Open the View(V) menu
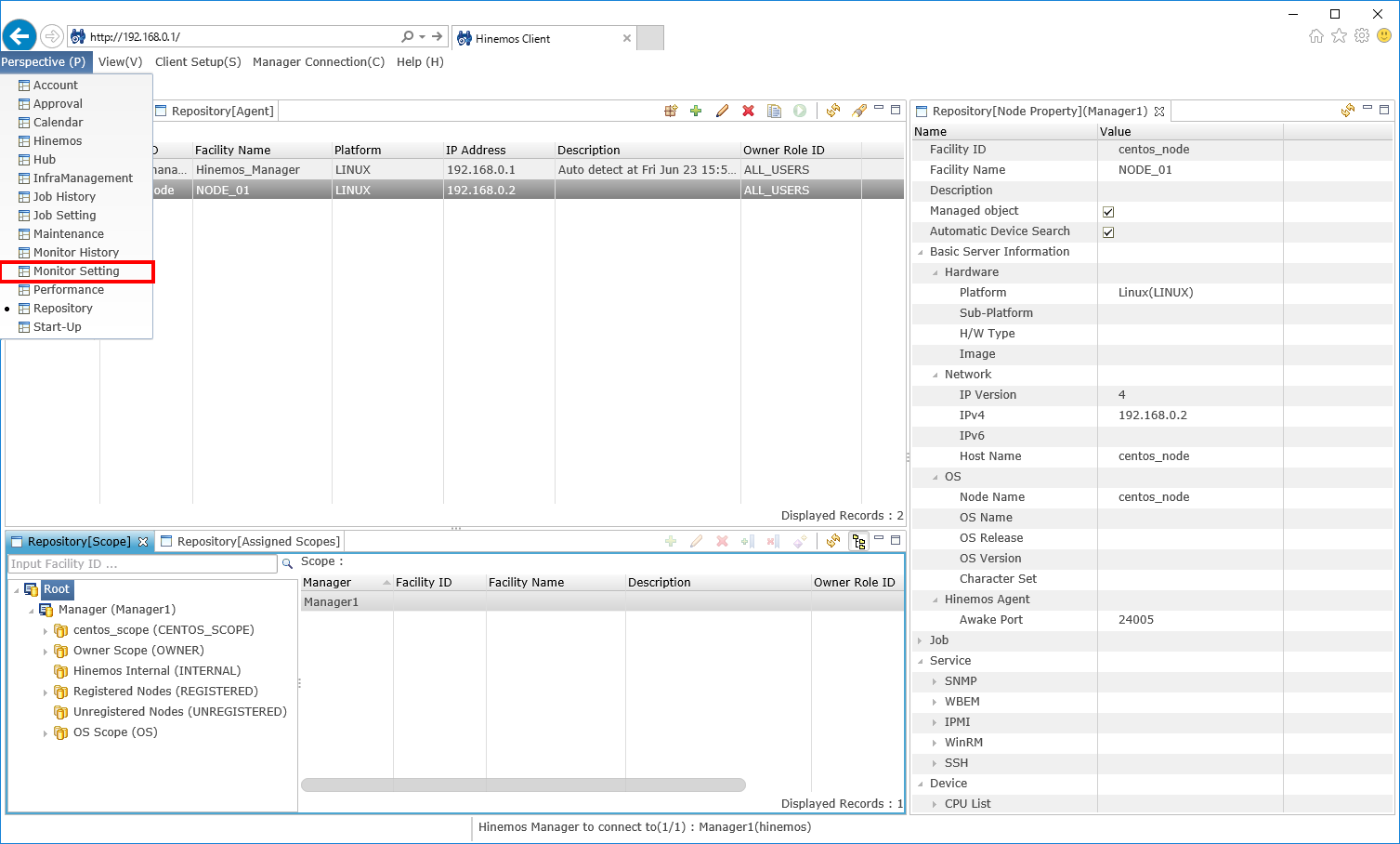 (x=121, y=62)
